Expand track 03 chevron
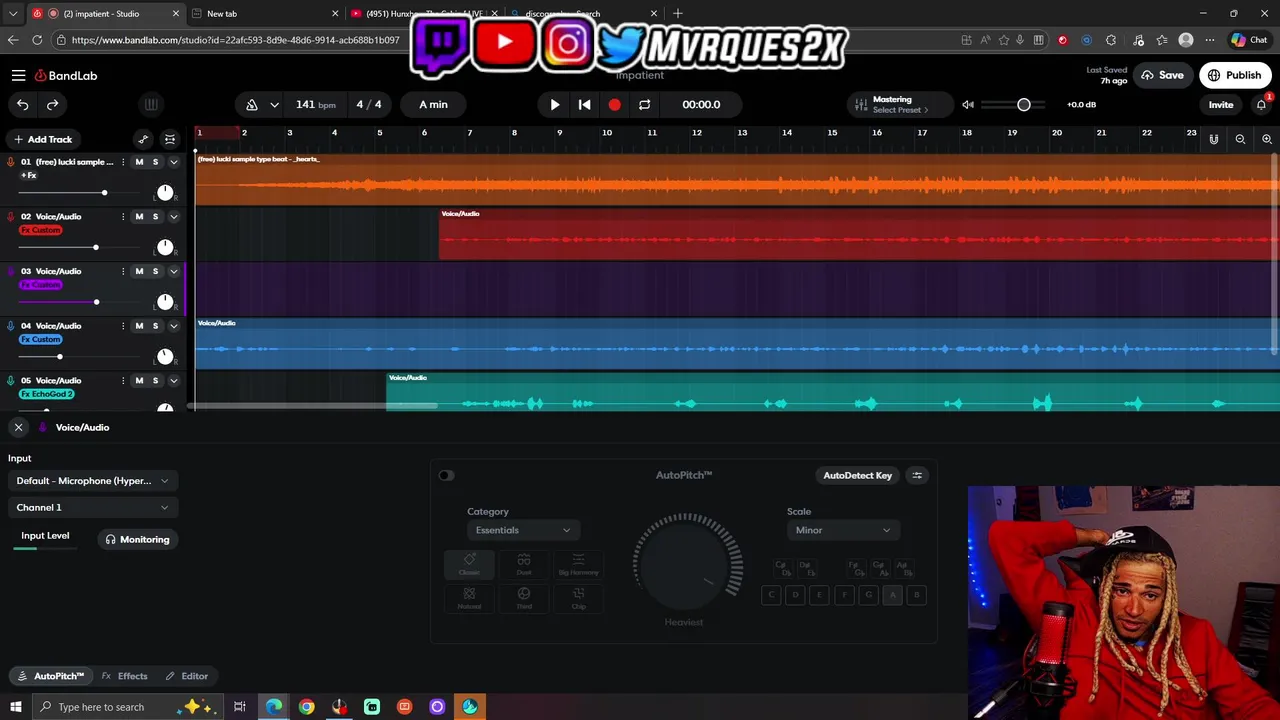Image resolution: width=1280 pixels, height=720 pixels. click(173, 271)
